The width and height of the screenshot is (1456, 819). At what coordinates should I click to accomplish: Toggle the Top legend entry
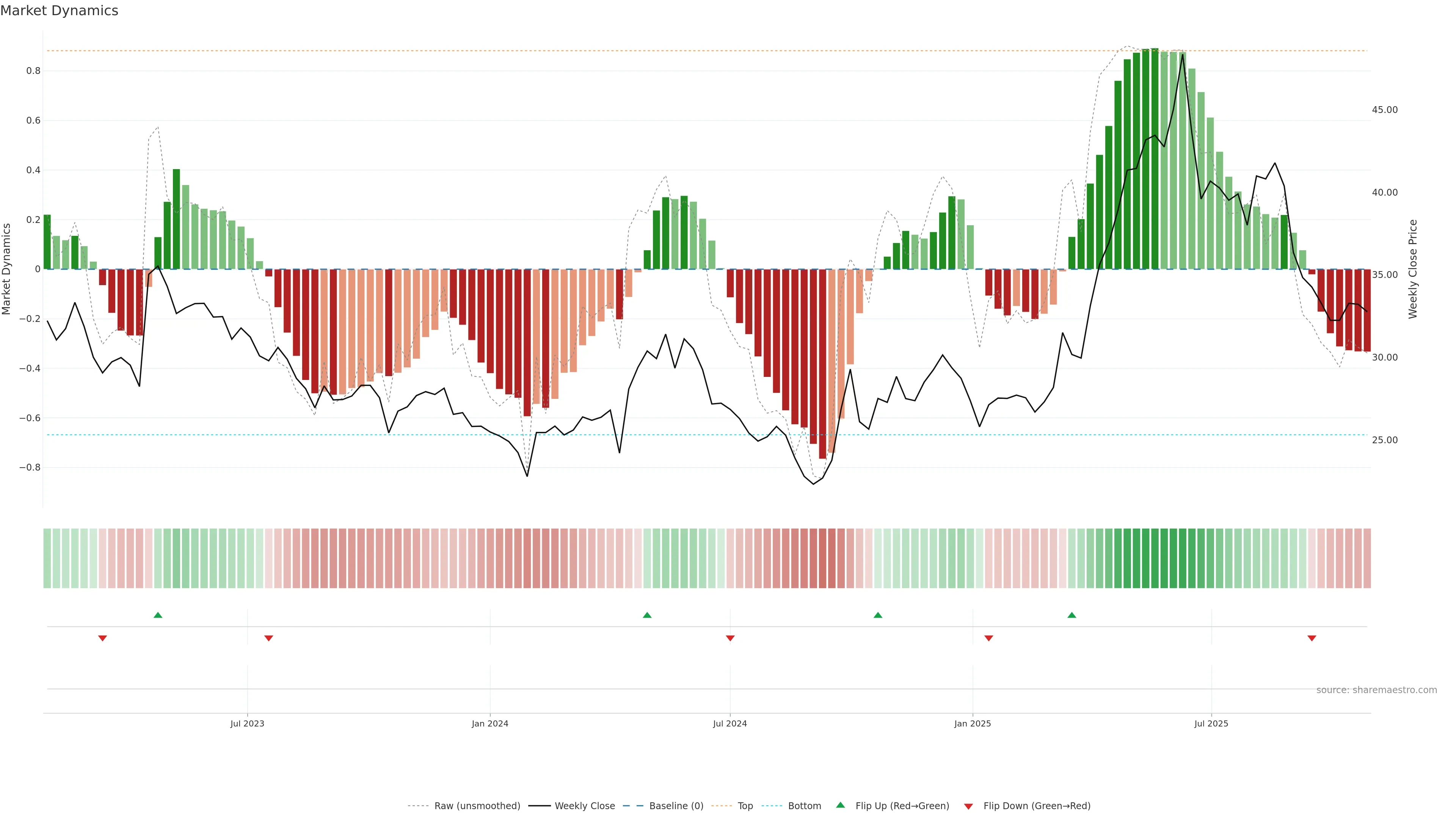745,806
